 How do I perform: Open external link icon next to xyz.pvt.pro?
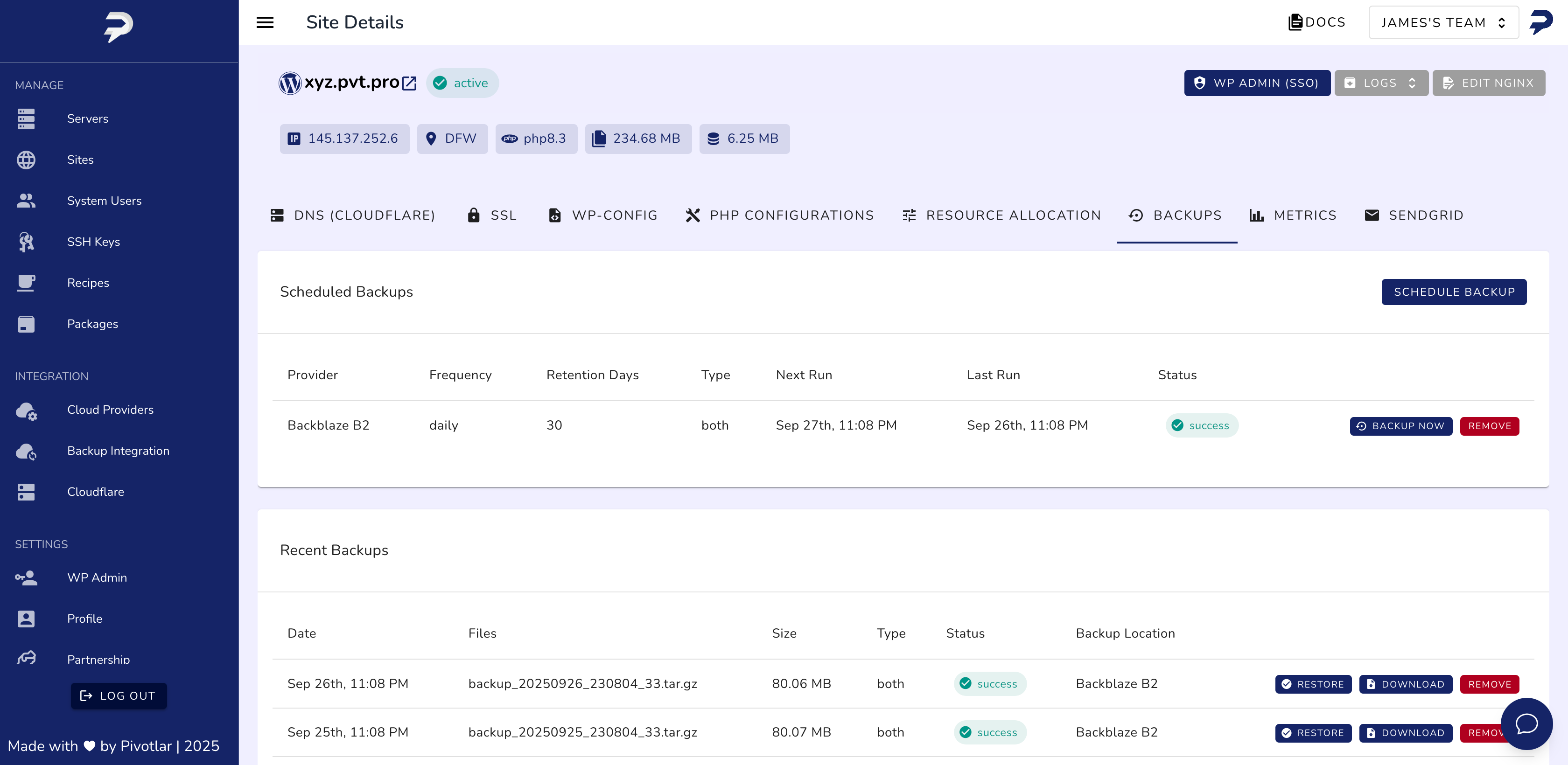(410, 83)
